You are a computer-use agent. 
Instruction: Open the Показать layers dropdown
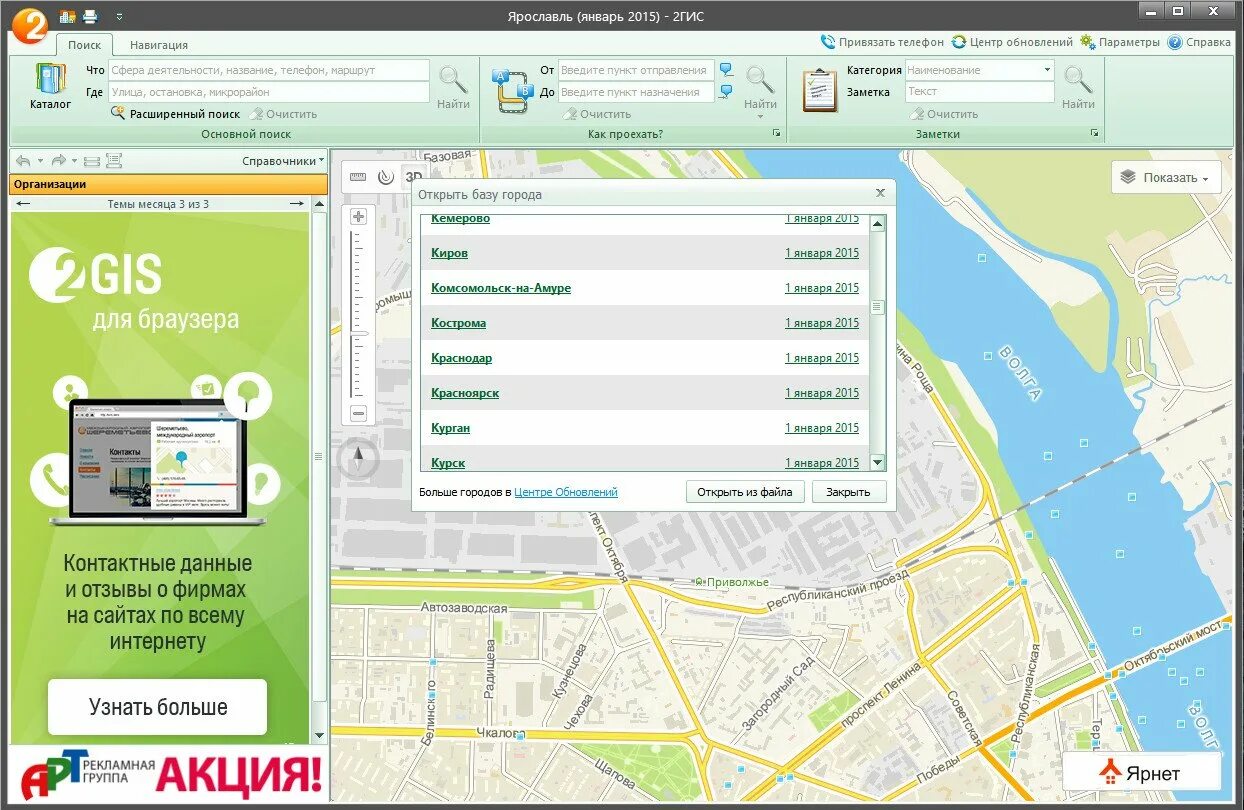tap(1166, 177)
